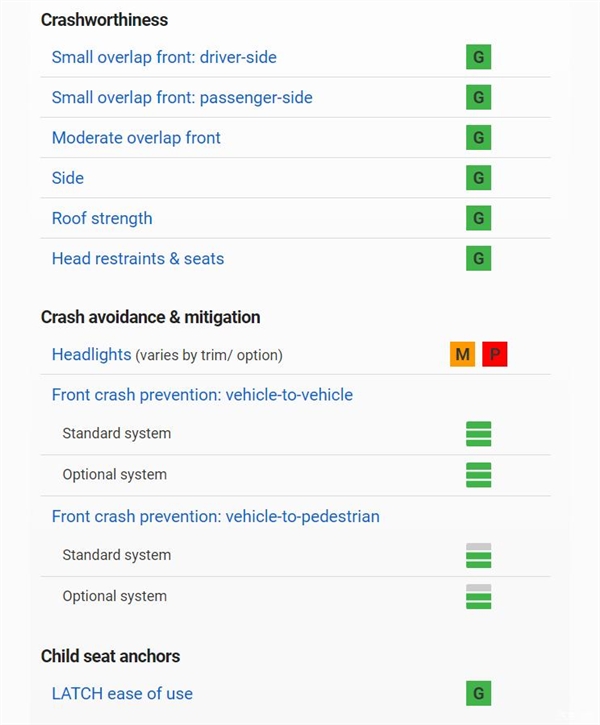Click the green G badge for passenger-side small overlap
600x725 pixels.
point(478,98)
